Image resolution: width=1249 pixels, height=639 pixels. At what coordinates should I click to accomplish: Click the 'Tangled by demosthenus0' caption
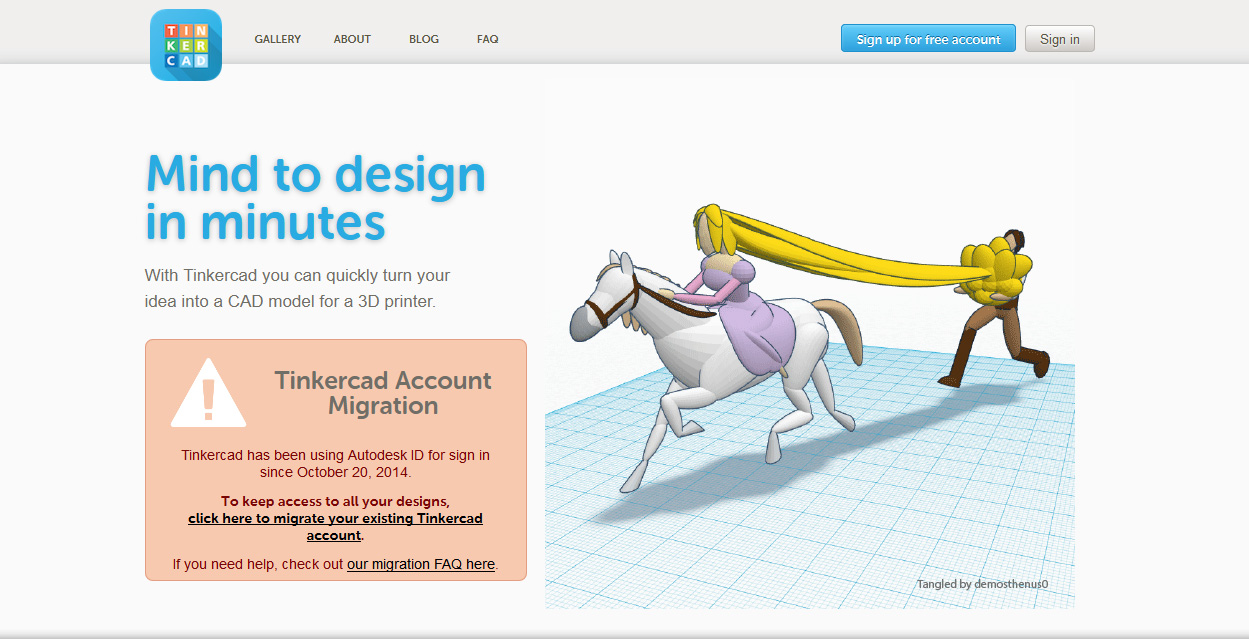point(981,584)
